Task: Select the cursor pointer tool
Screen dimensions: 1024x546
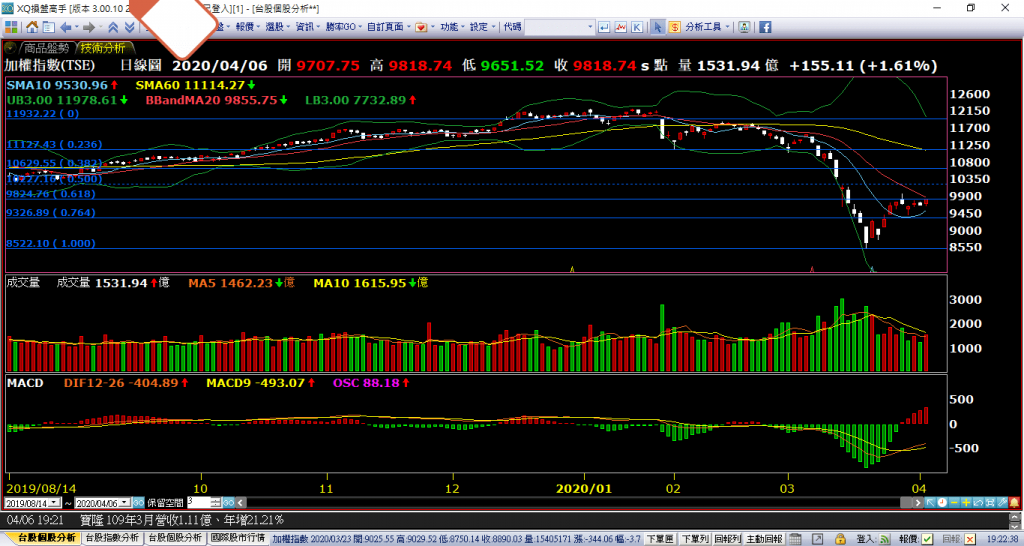Action: point(658,26)
